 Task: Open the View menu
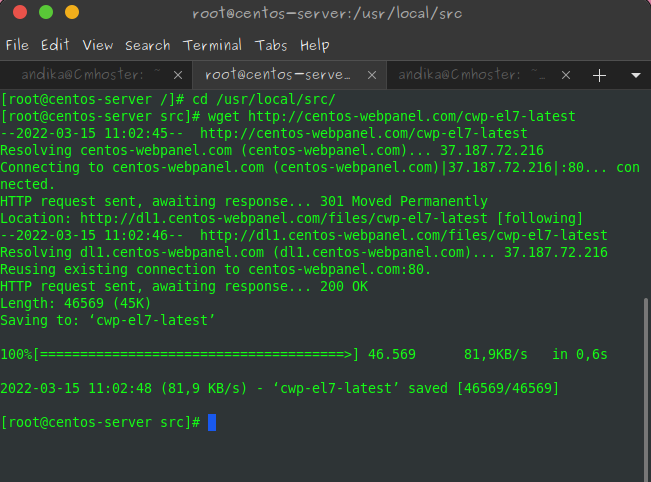click(98, 45)
